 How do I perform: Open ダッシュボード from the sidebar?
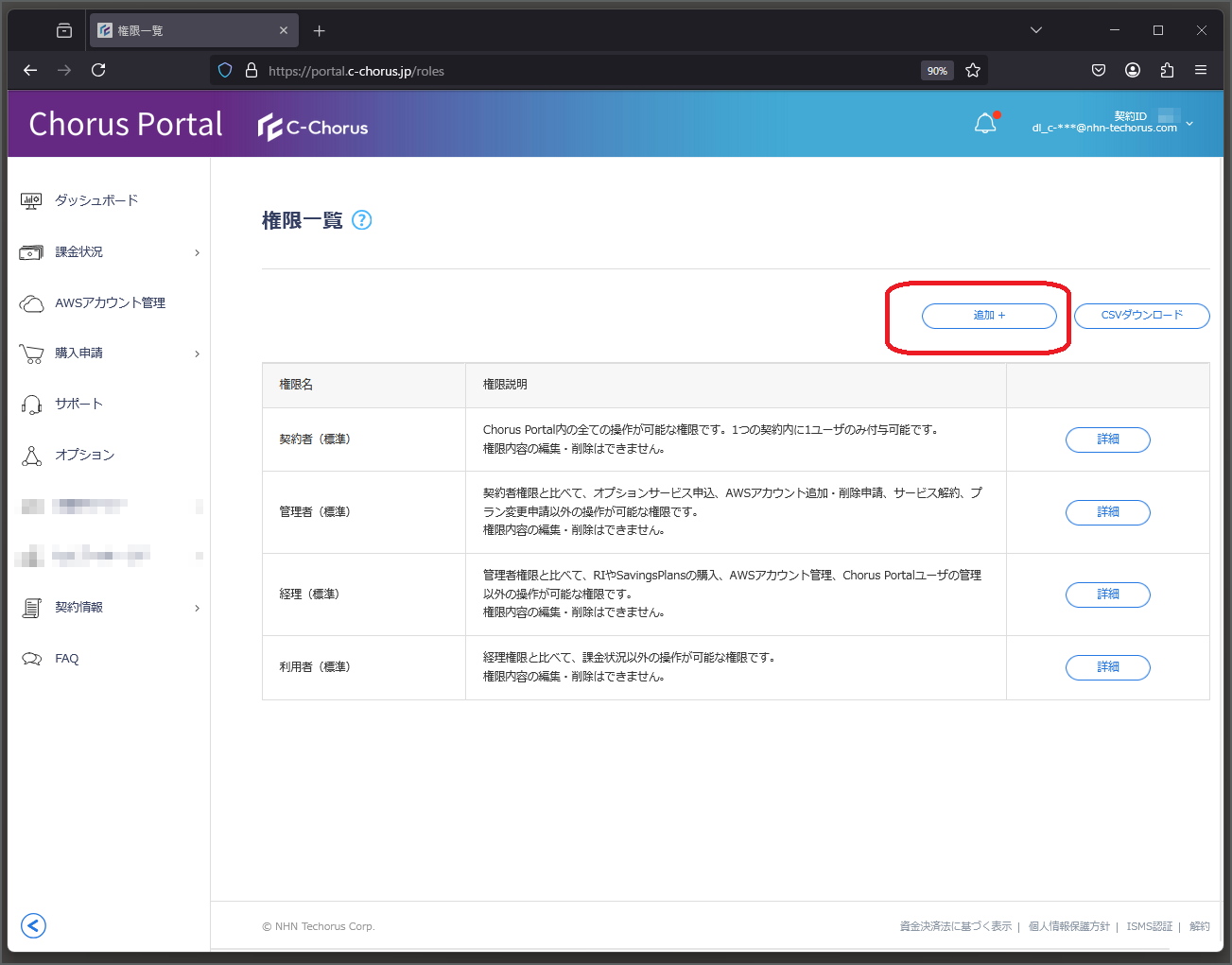pos(96,200)
